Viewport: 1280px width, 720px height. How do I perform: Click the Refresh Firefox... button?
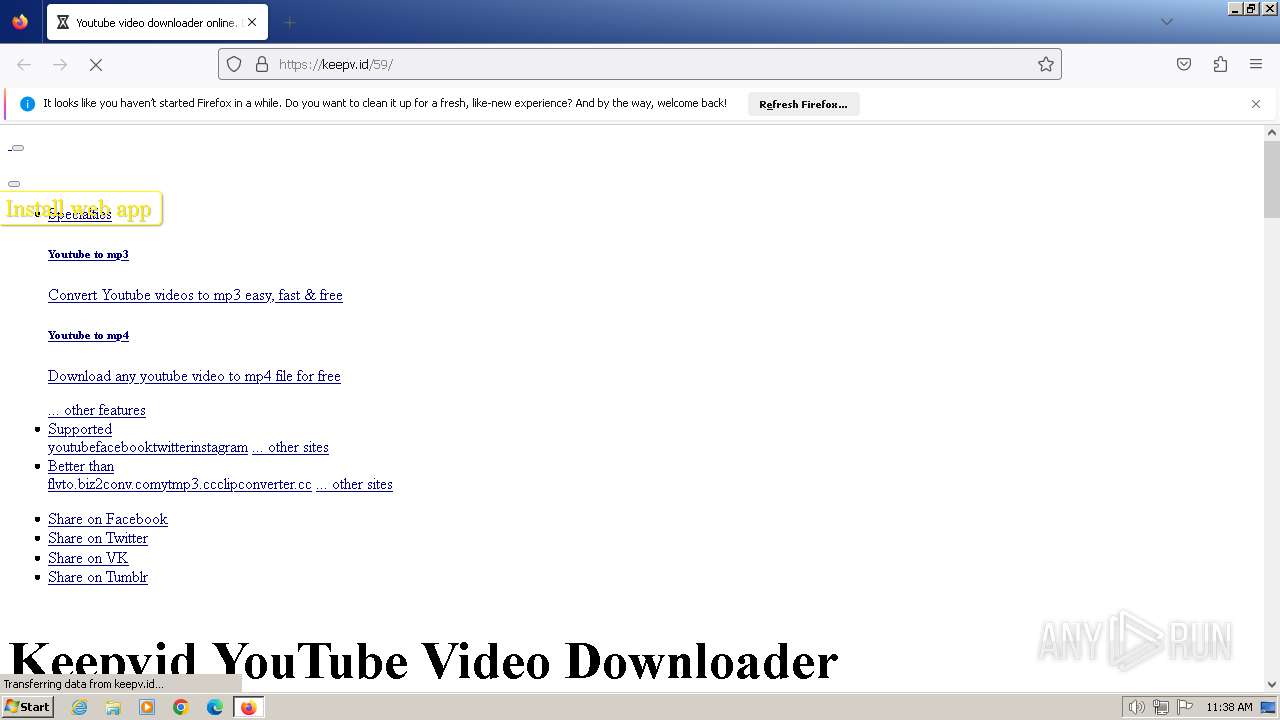click(803, 104)
